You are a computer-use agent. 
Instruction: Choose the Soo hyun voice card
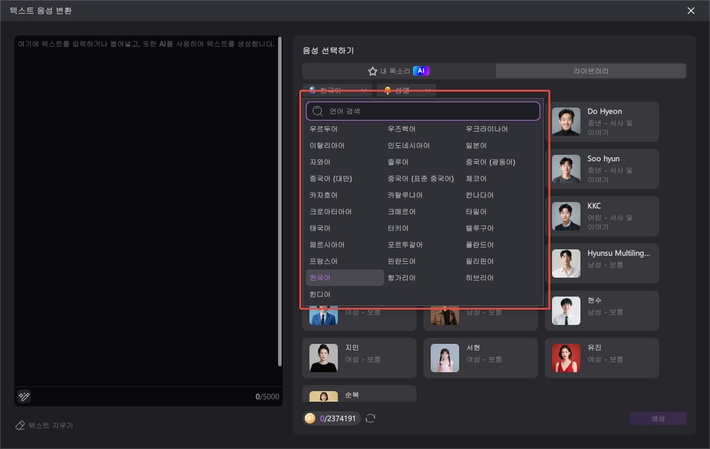tap(604, 168)
